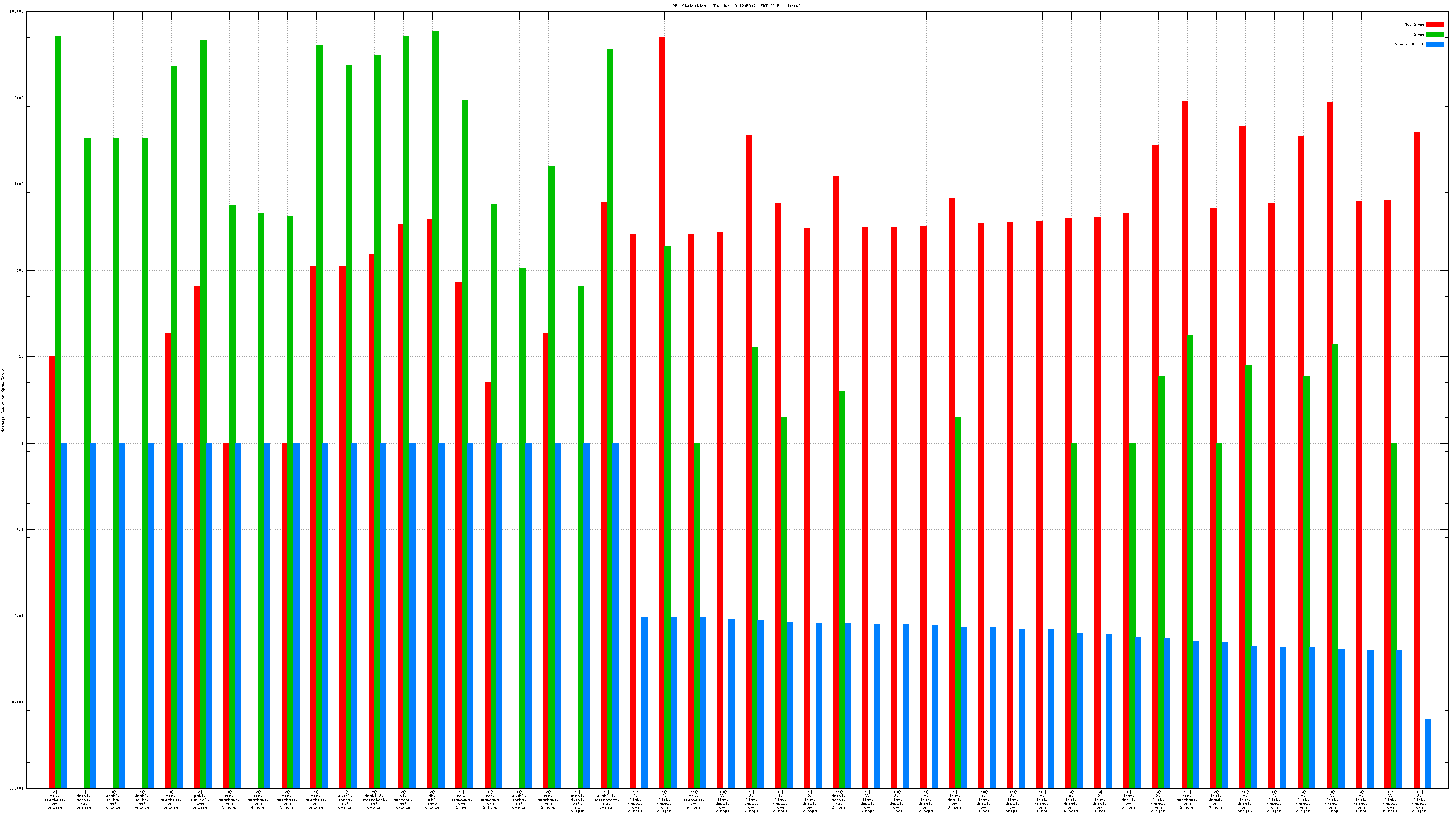Screen dimensions: 1456x819
Task: Click the 100000 y-axis tick label
Action: tap(17, 12)
